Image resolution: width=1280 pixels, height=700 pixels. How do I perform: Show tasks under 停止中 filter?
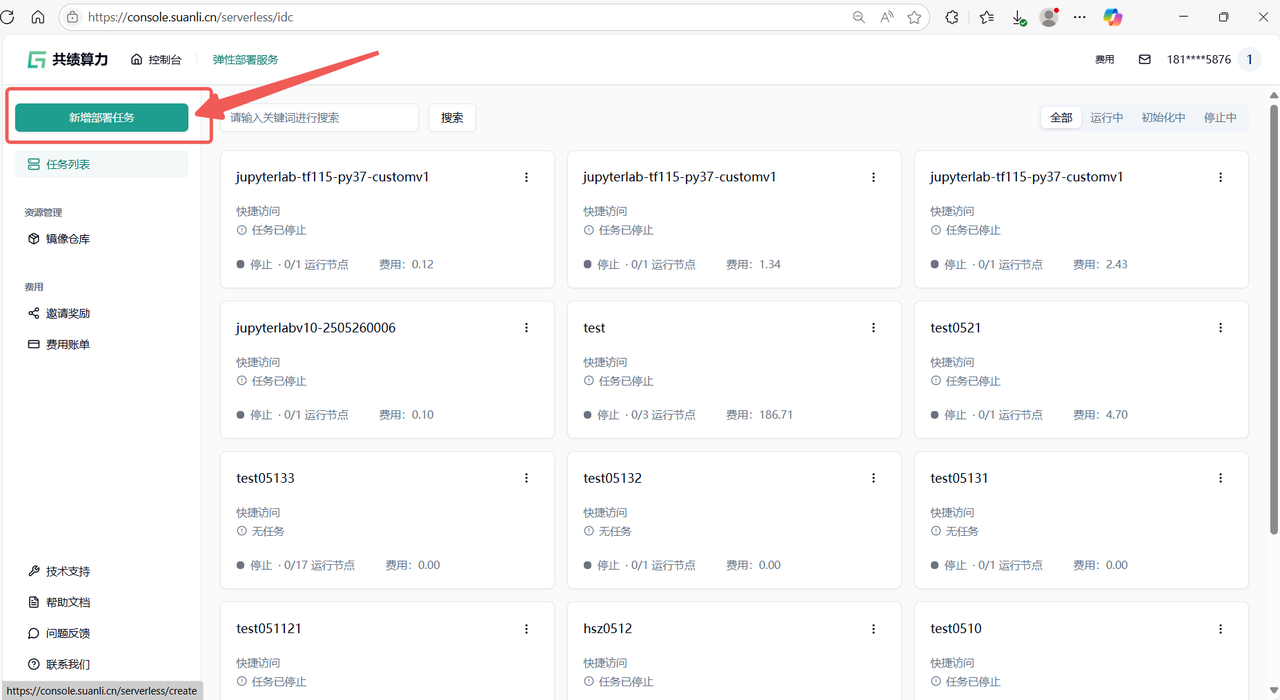1220,118
